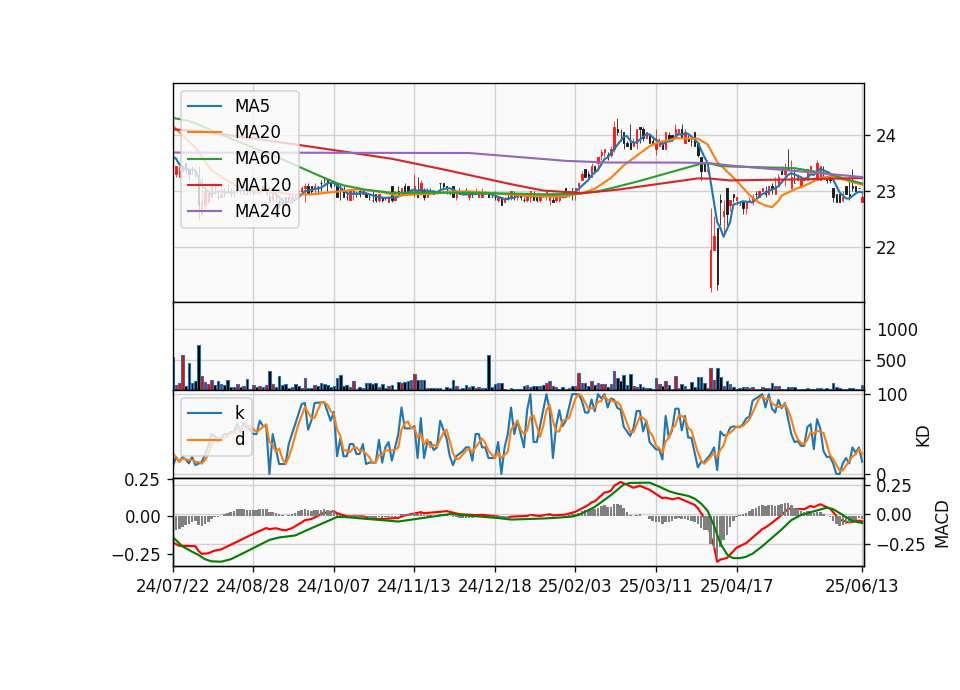Click the price axis label 23
The image size is (960, 690).
885,192
